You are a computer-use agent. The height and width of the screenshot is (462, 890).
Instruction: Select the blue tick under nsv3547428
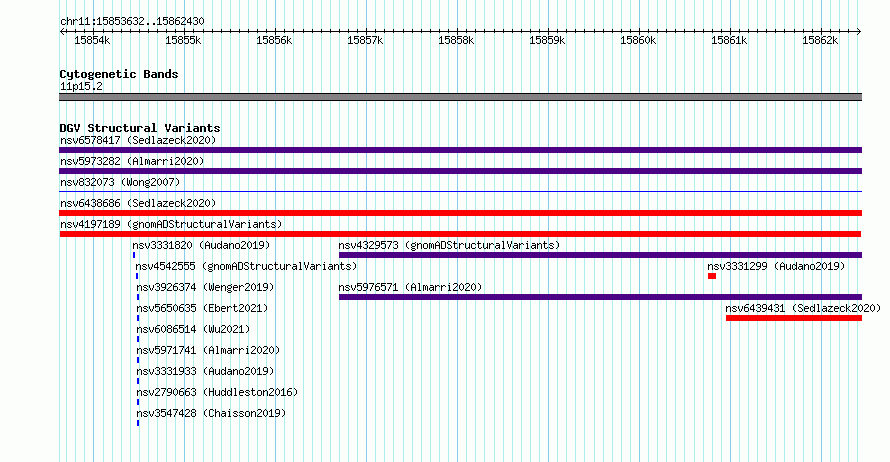pyautogui.click(x=138, y=423)
